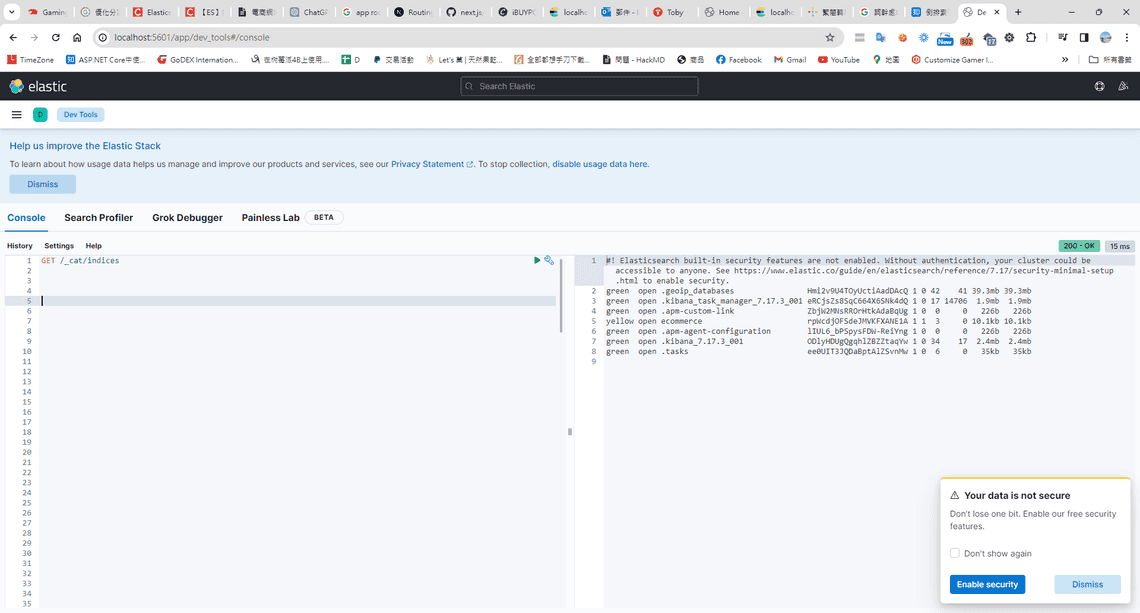Click the green space avatar icon
Image resolution: width=1140 pixels, height=613 pixels.
click(x=40, y=115)
